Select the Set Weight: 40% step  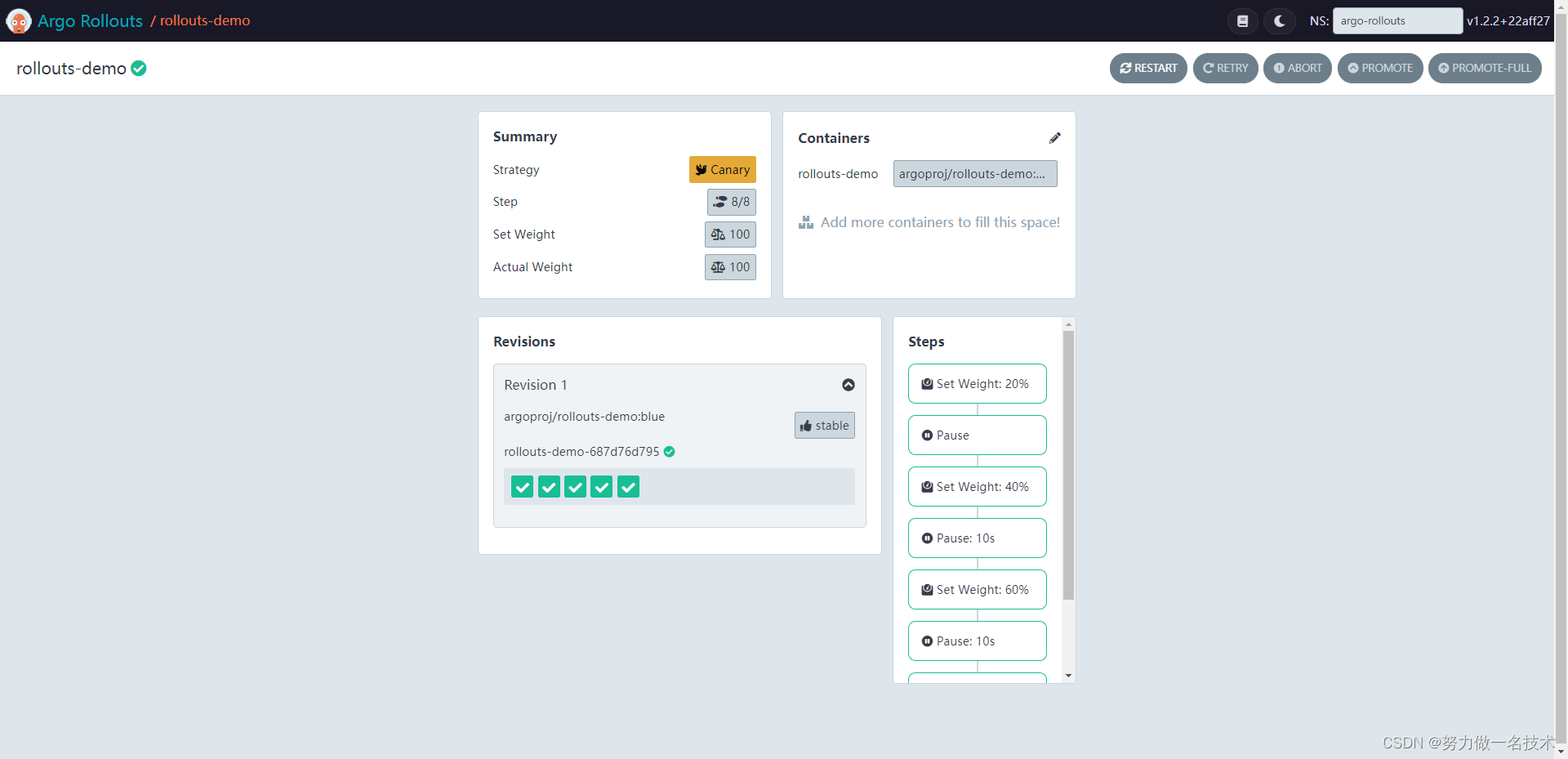[978, 487]
